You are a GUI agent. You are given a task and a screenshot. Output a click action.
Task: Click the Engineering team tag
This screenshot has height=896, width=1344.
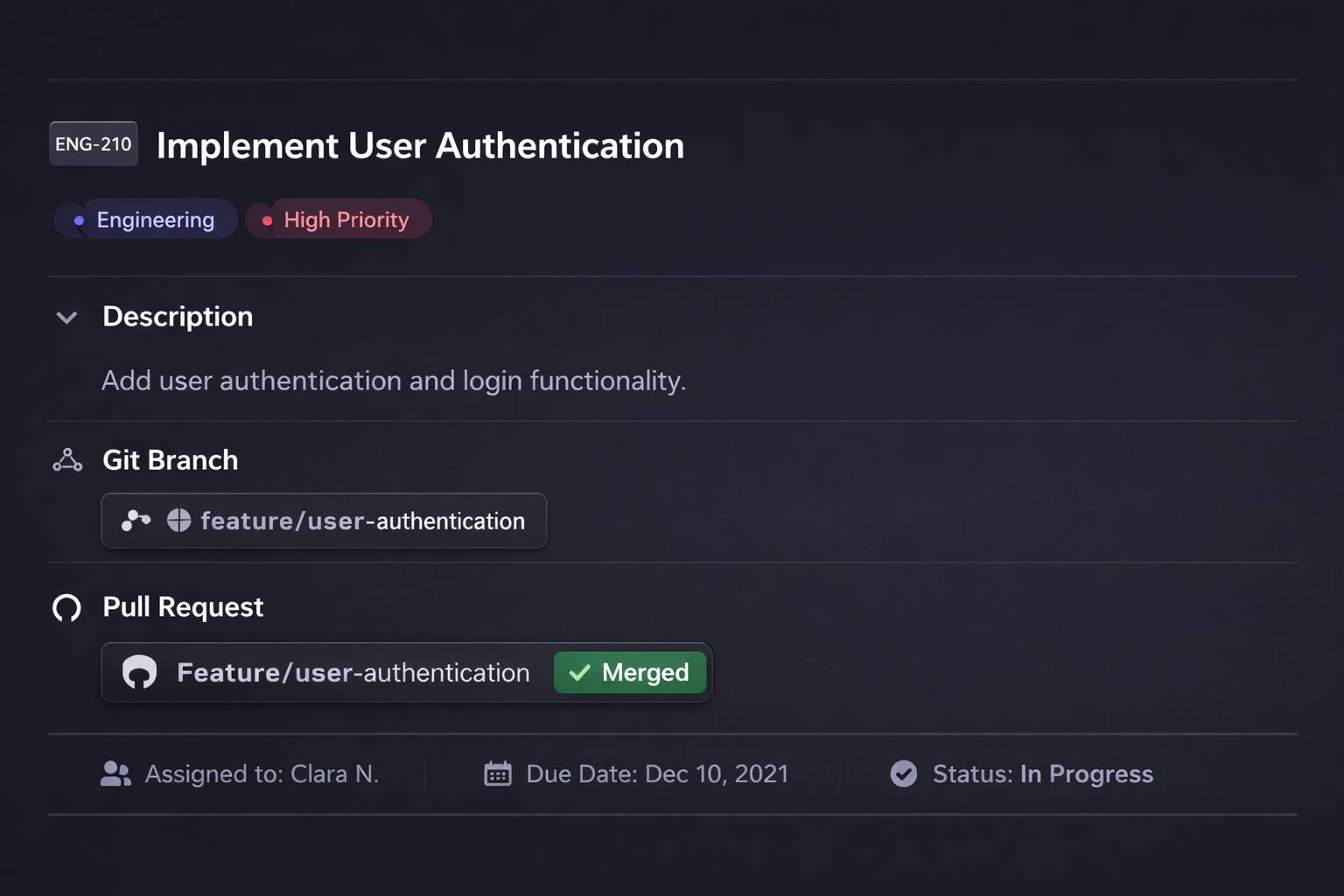point(146,220)
